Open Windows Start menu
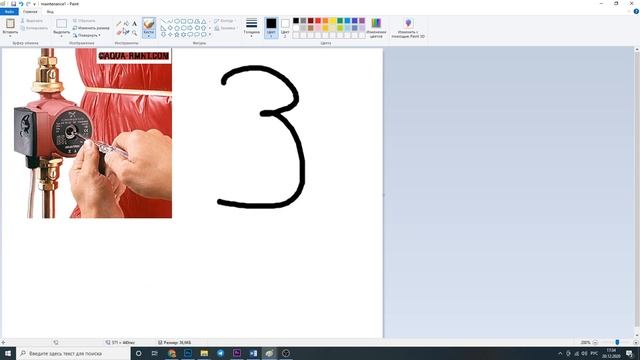Screen dimensions: 640x360 (8, 353)
